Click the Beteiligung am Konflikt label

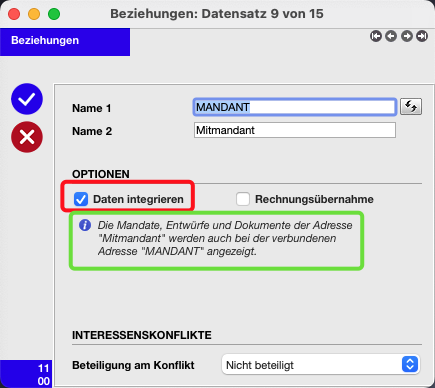pyautogui.click(x=133, y=365)
